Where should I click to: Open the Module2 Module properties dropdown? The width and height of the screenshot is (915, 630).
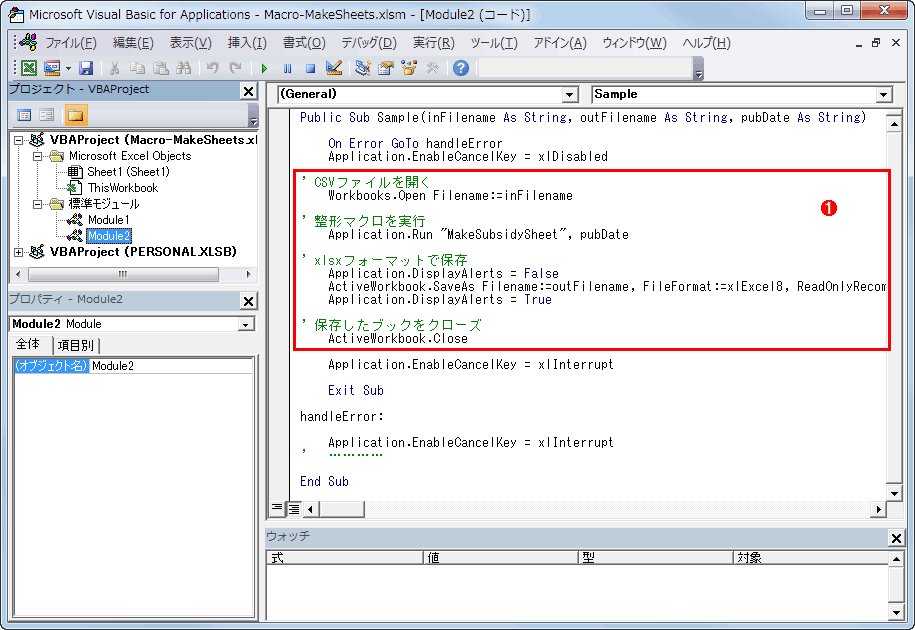tap(246, 324)
